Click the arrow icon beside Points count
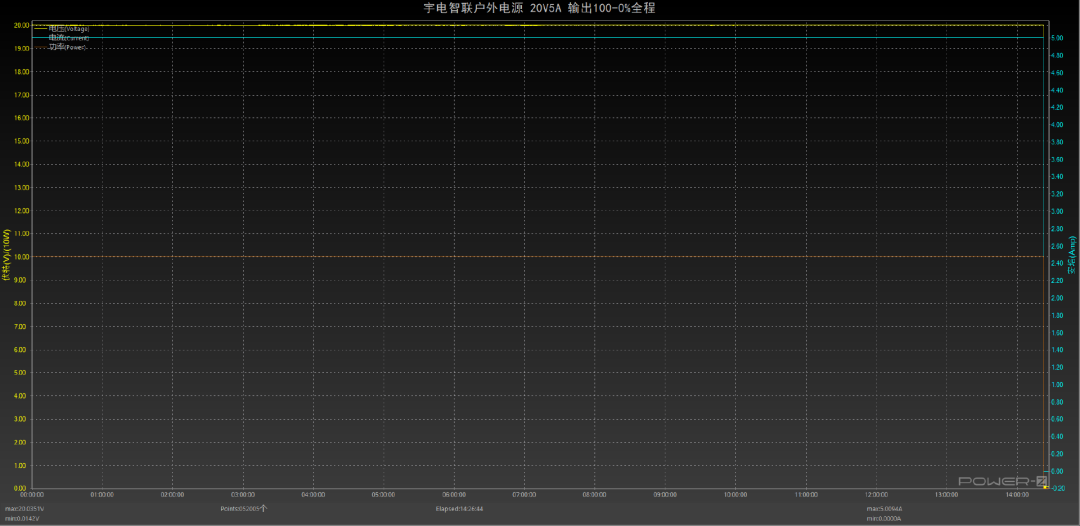Image resolution: width=1080 pixels, height=526 pixels. pos(264,509)
